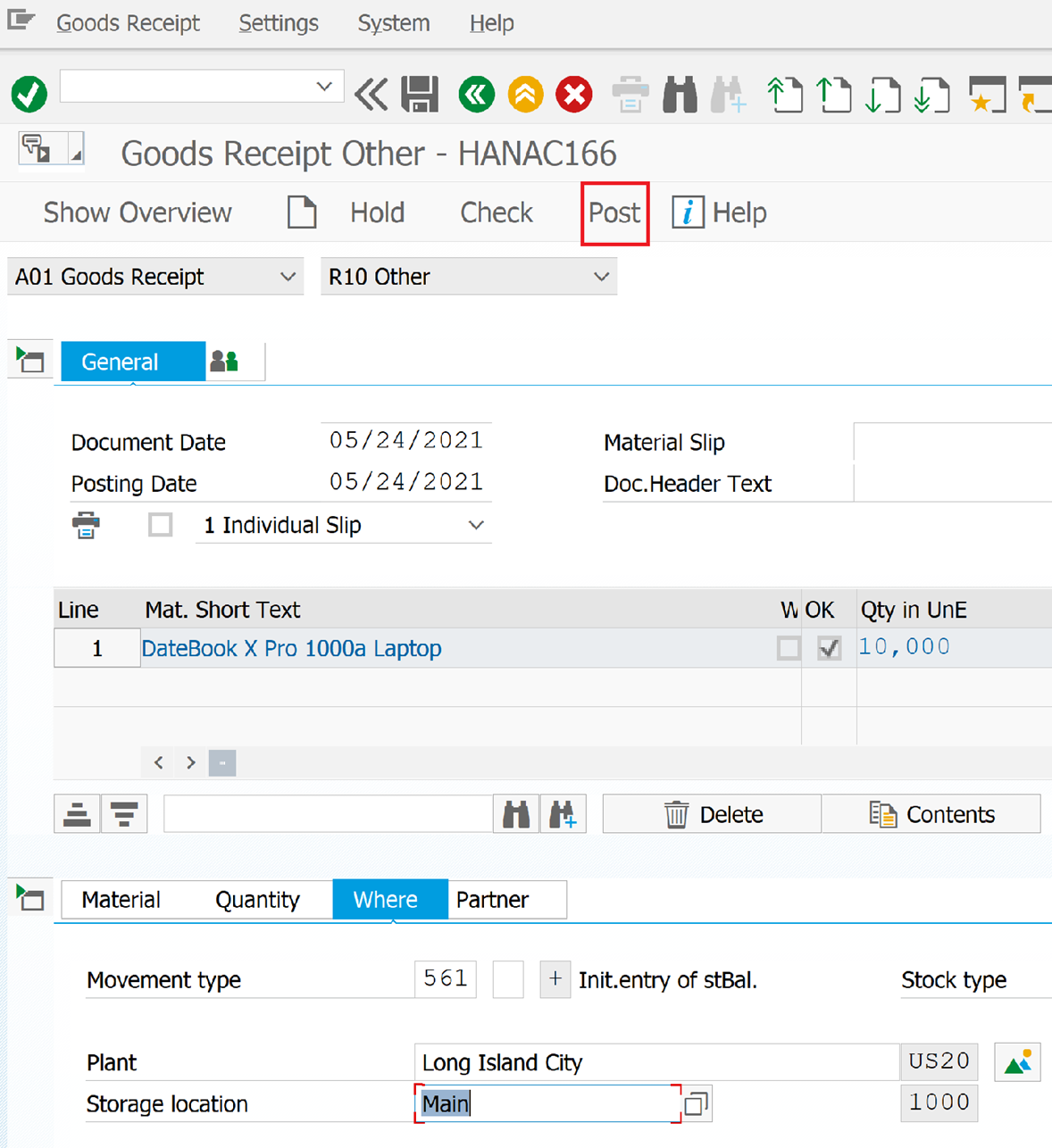Click the green Back arrow icon
This screenshot has width=1052, height=1148.
(x=477, y=94)
